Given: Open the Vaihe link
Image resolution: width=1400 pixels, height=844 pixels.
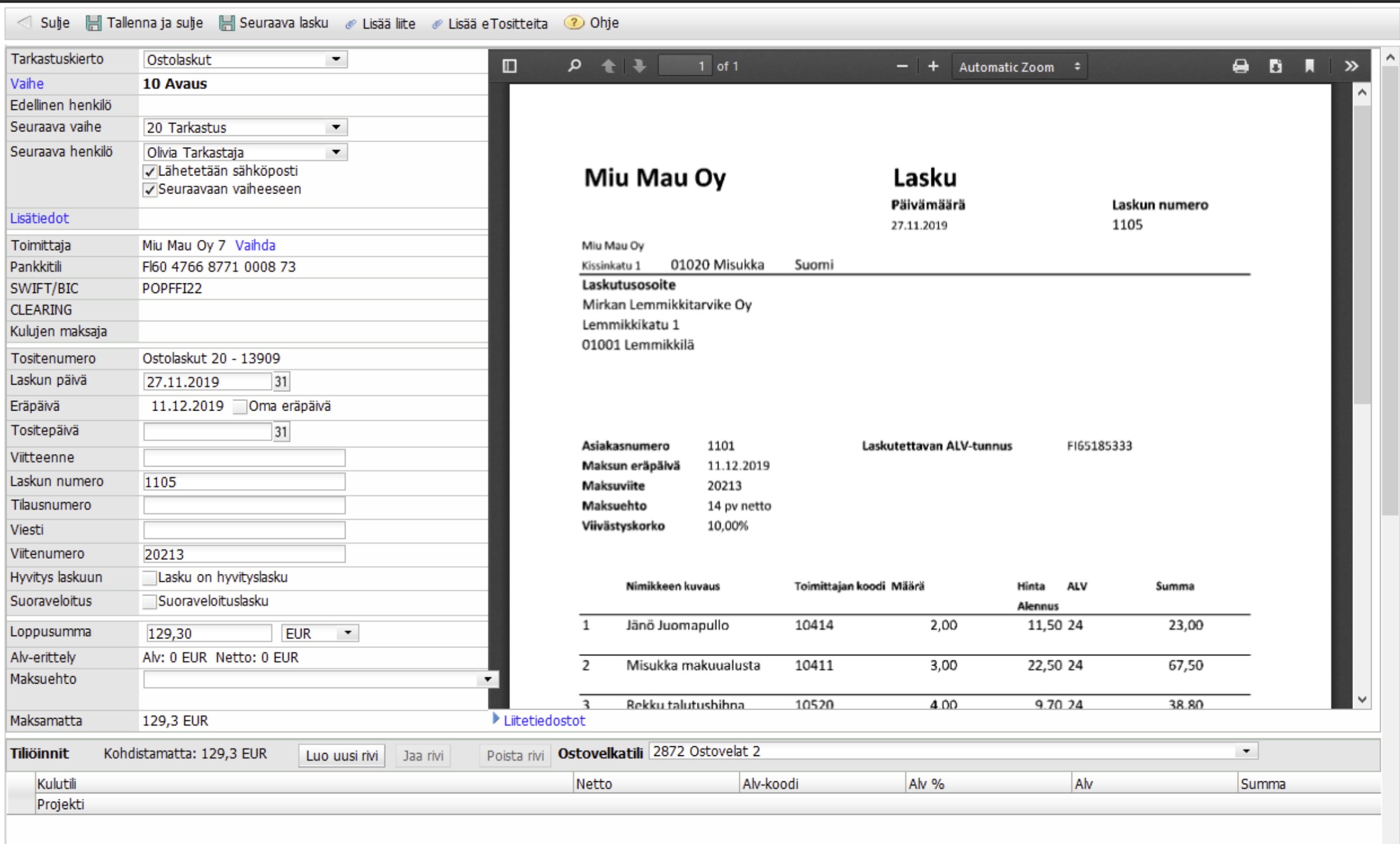Looking at the screenshot, I should [27, 84].
